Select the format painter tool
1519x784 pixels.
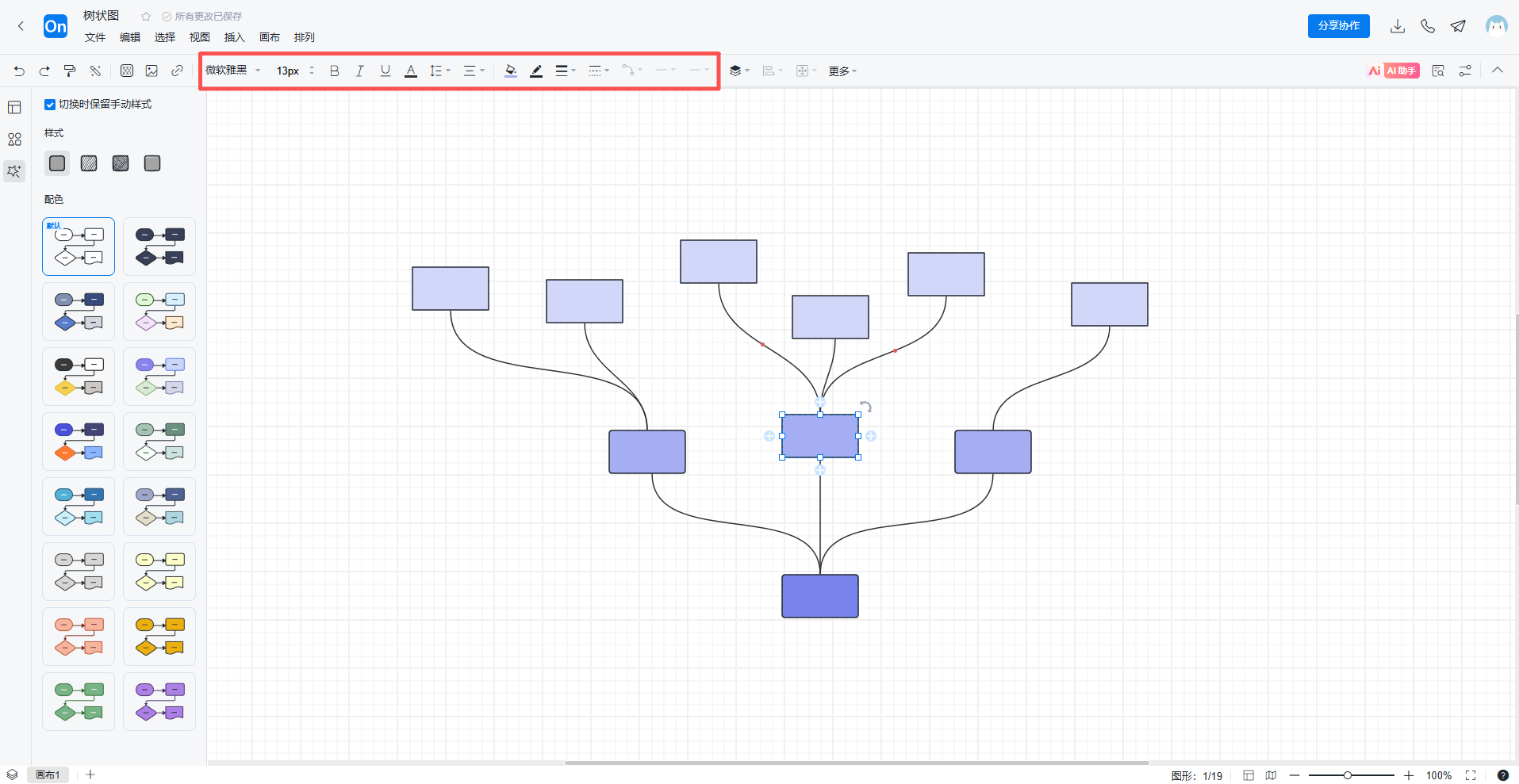[x=70, y=71]
